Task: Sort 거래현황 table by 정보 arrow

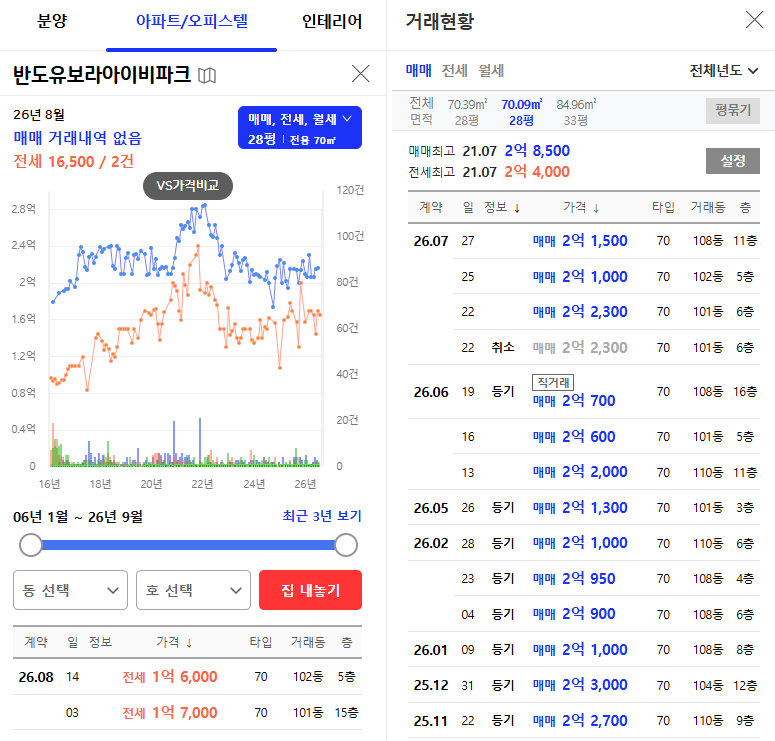Action: [x=517, y=208]
